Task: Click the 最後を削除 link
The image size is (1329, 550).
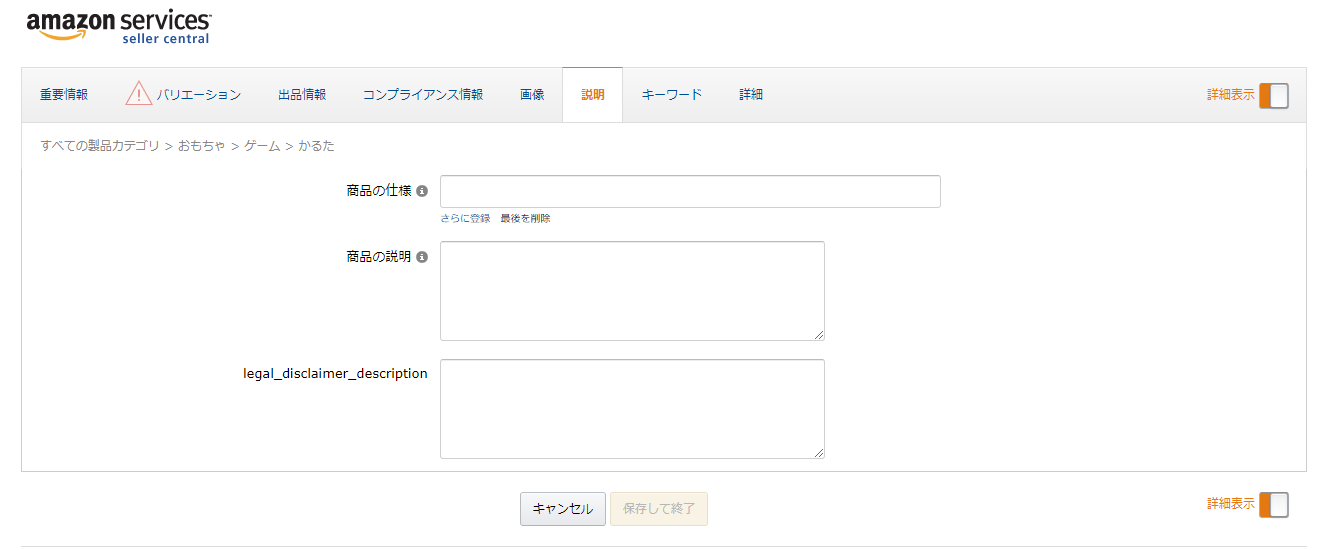Action: 525,218
